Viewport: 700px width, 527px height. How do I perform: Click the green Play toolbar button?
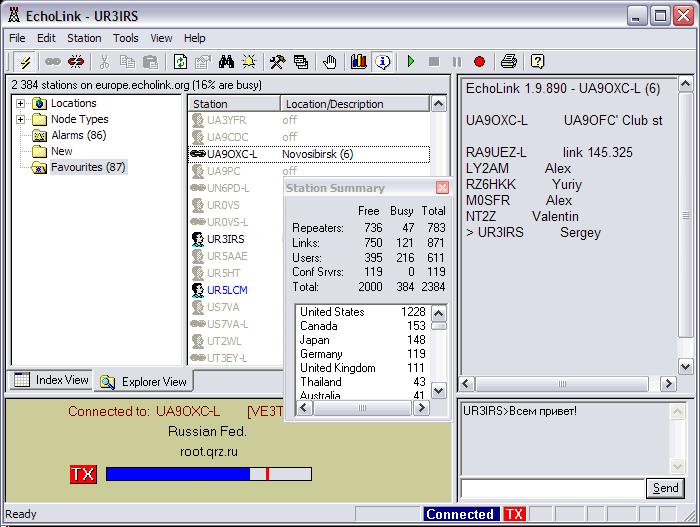point(411,62)
